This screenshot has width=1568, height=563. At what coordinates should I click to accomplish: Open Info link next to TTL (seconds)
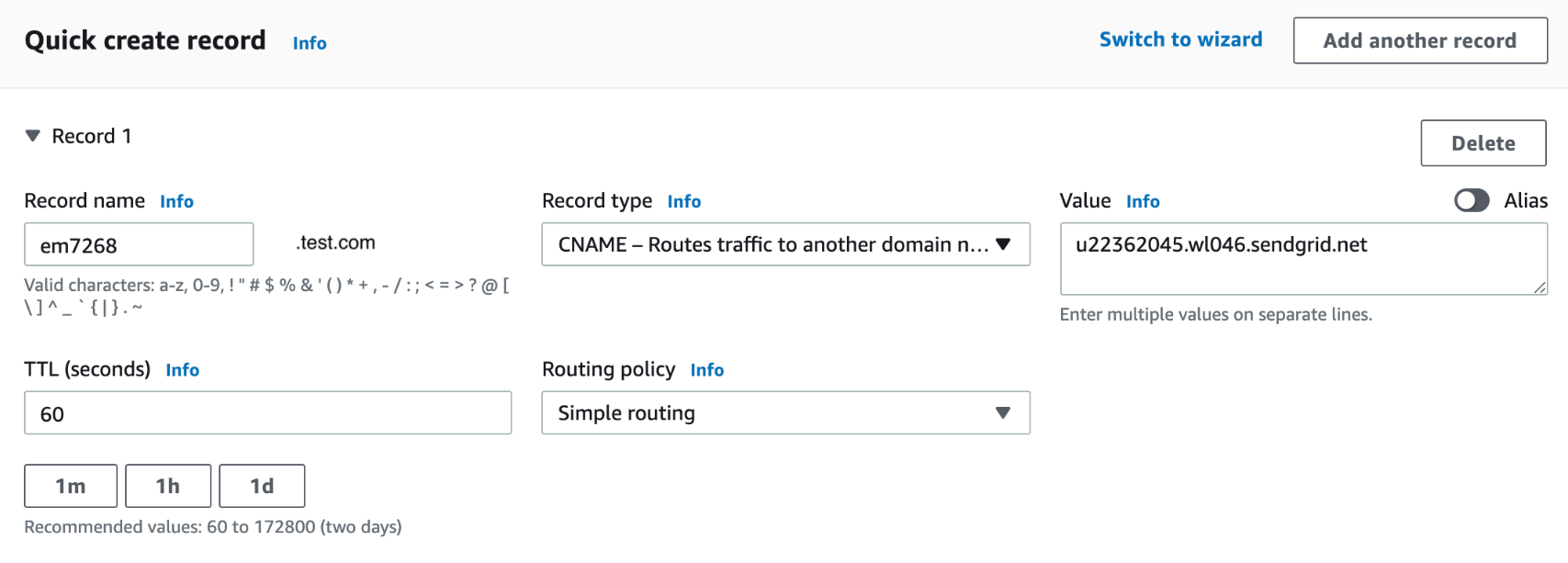182,370
